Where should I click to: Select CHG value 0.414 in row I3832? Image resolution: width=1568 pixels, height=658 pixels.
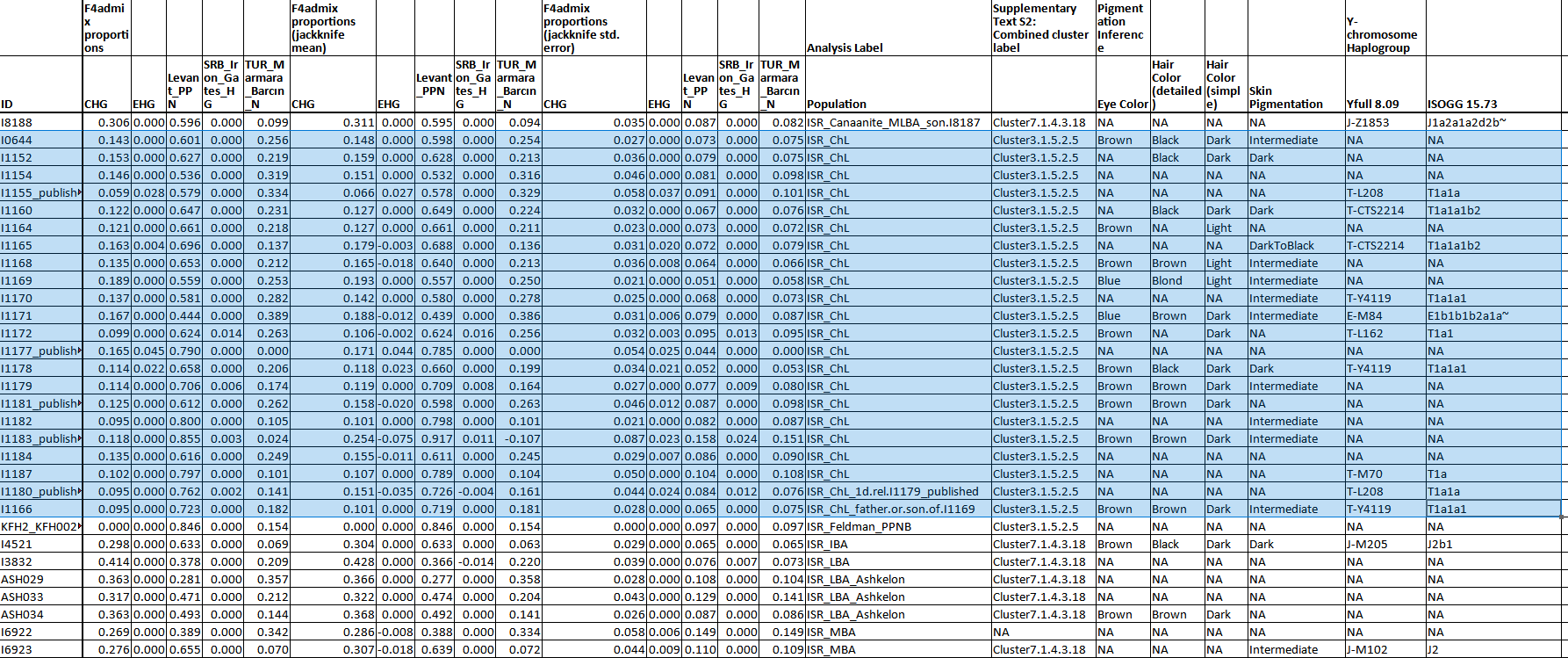(x=107, y=561)
